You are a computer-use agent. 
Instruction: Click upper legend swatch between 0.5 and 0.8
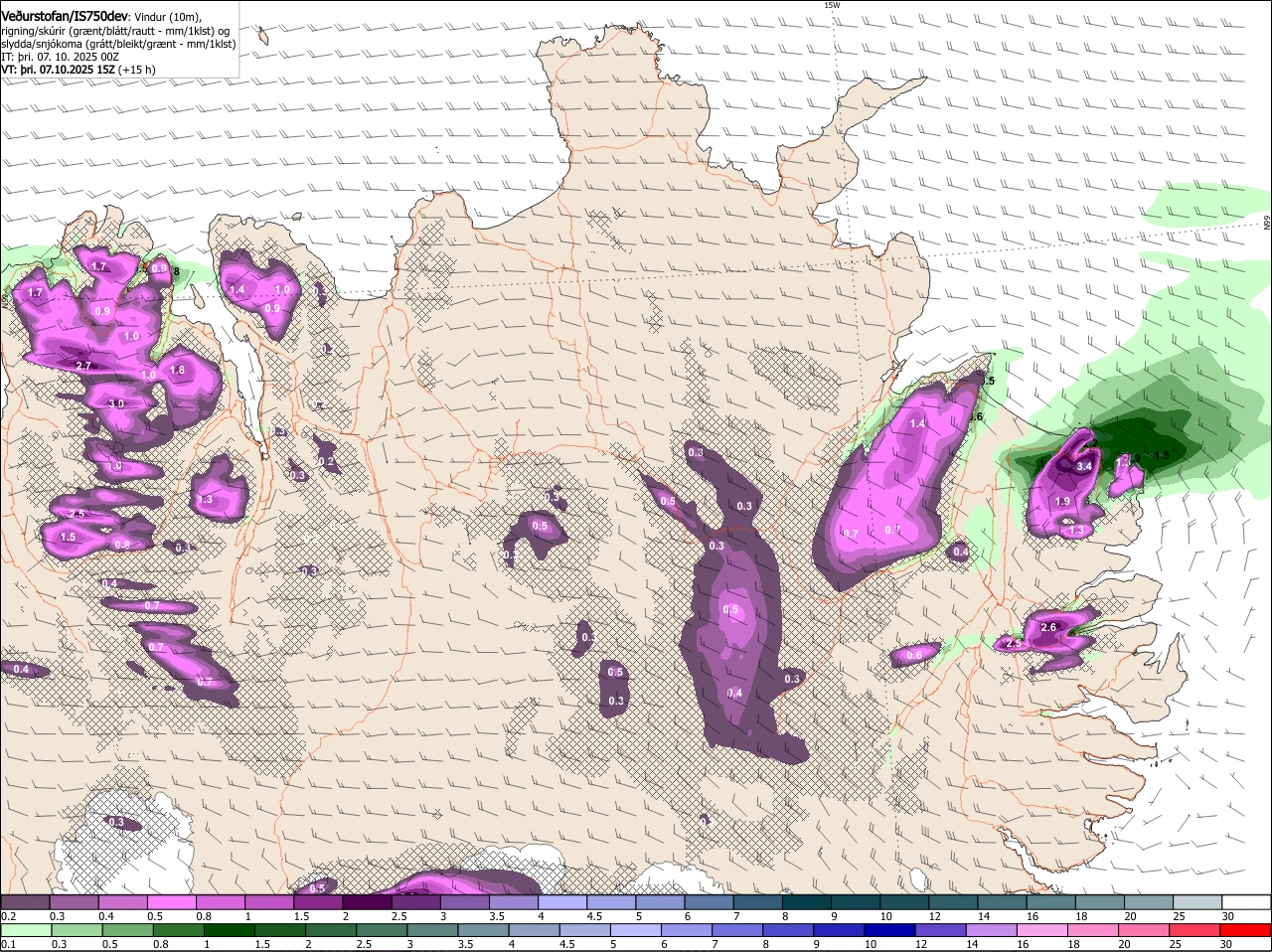pos(171,901)
